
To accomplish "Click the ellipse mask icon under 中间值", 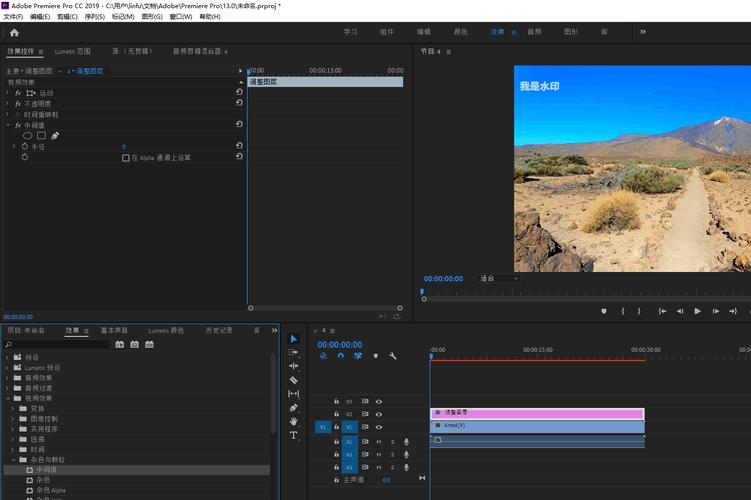I will tap(28, 135).
